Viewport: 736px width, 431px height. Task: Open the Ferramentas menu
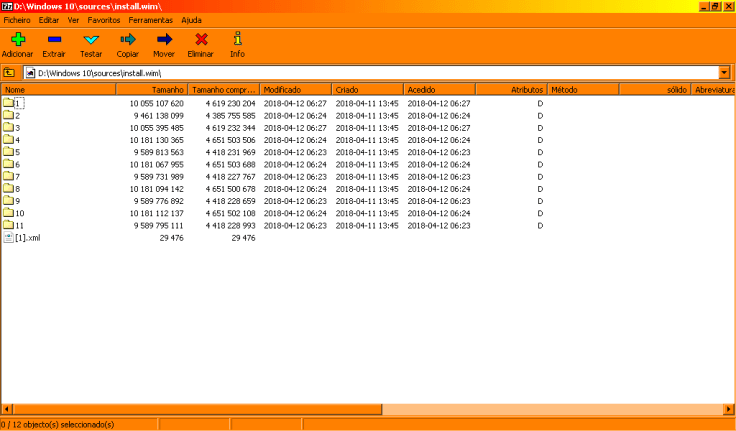pos(150,20)
